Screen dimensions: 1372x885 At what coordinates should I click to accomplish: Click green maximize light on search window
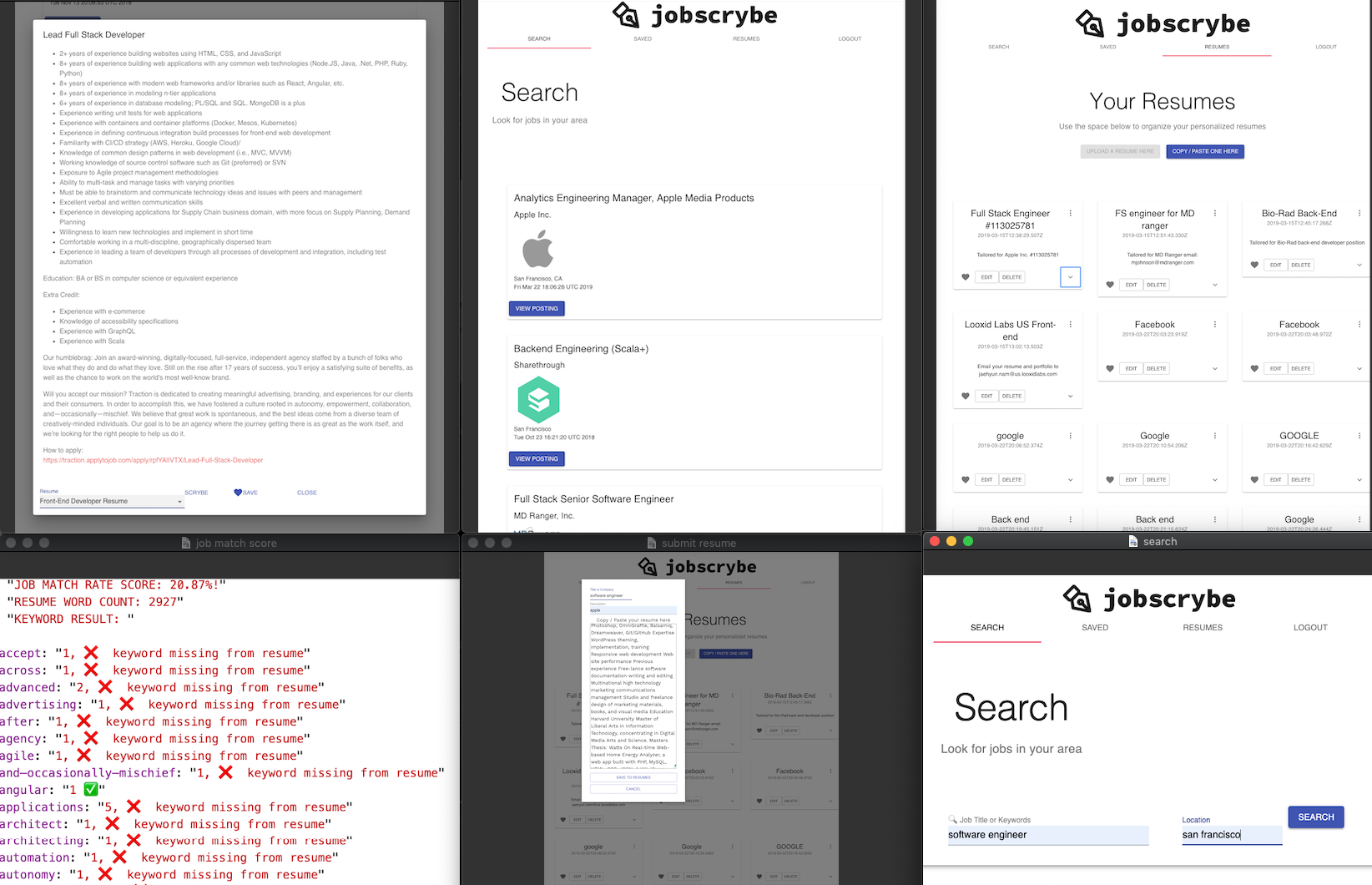click(x=968, y=541)
